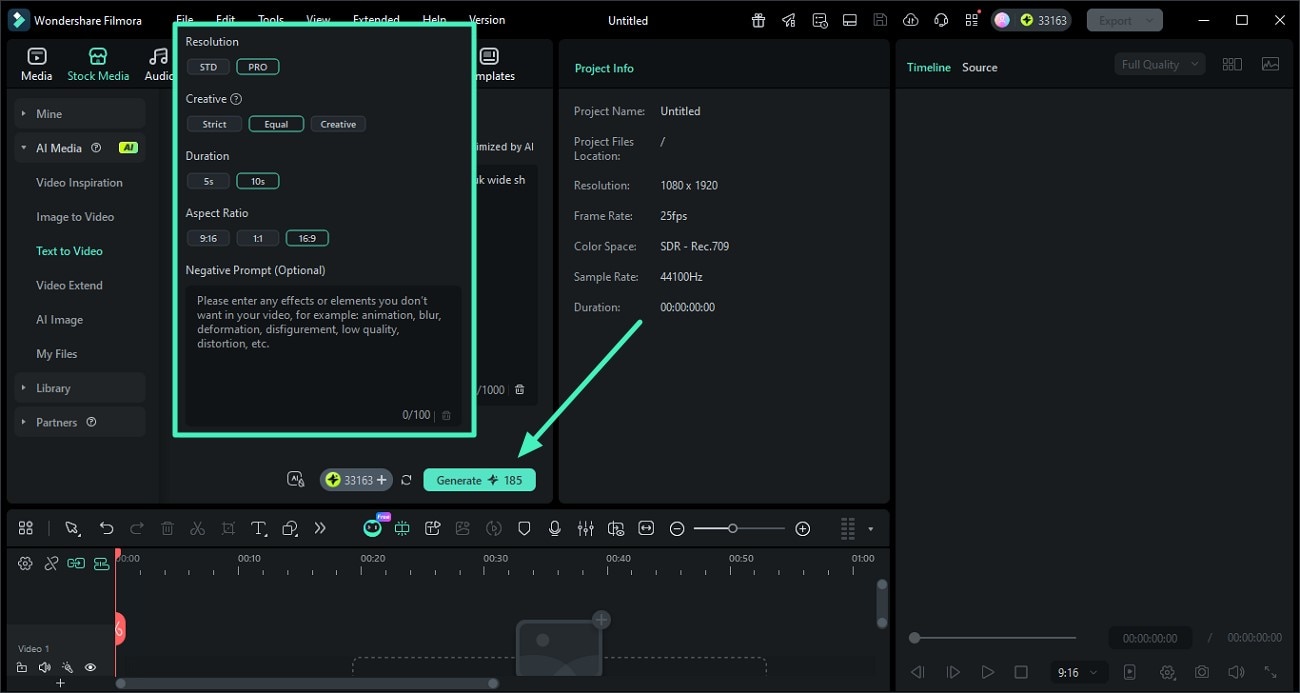Select the PRO resolution option

257,66
